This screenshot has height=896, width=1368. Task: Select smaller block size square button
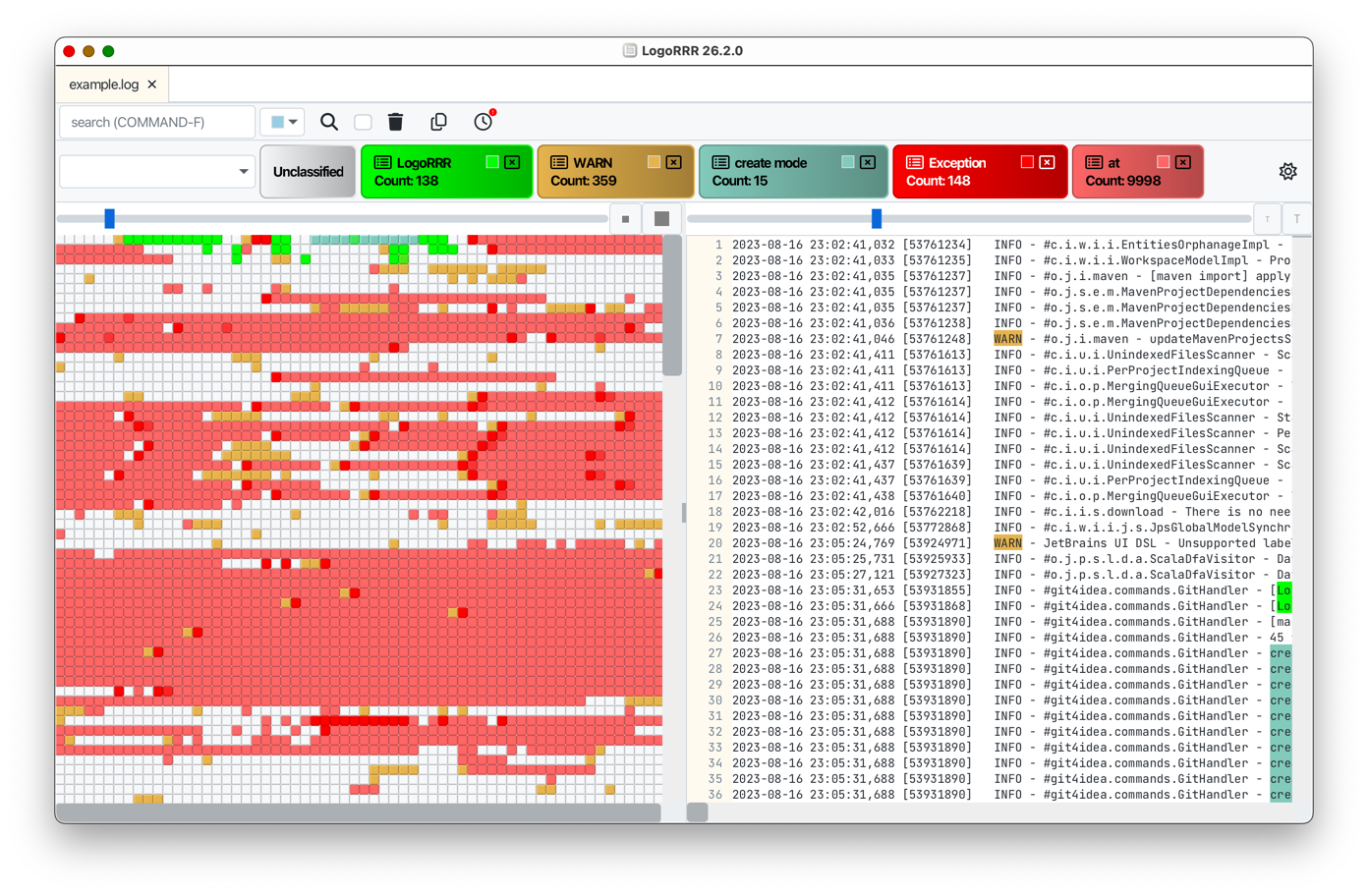pos(625,219)
